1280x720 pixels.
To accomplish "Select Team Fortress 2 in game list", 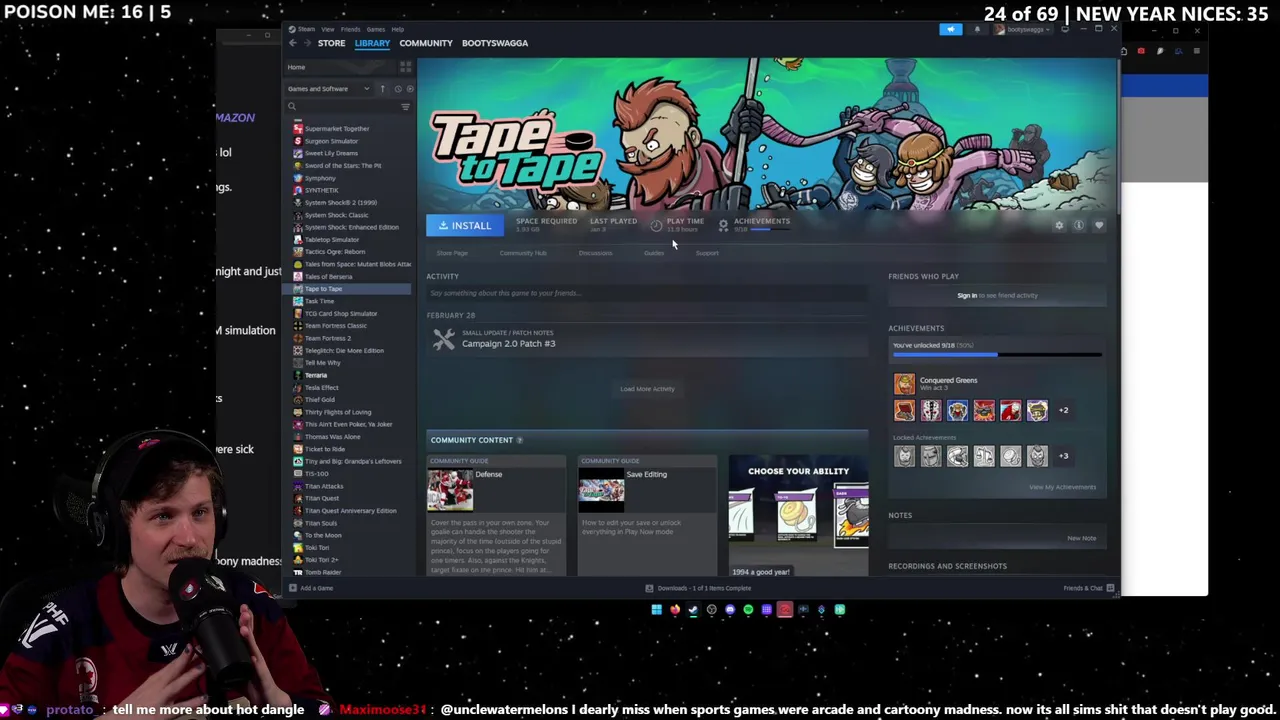I will pyautogui.click(x=327, y=338).
